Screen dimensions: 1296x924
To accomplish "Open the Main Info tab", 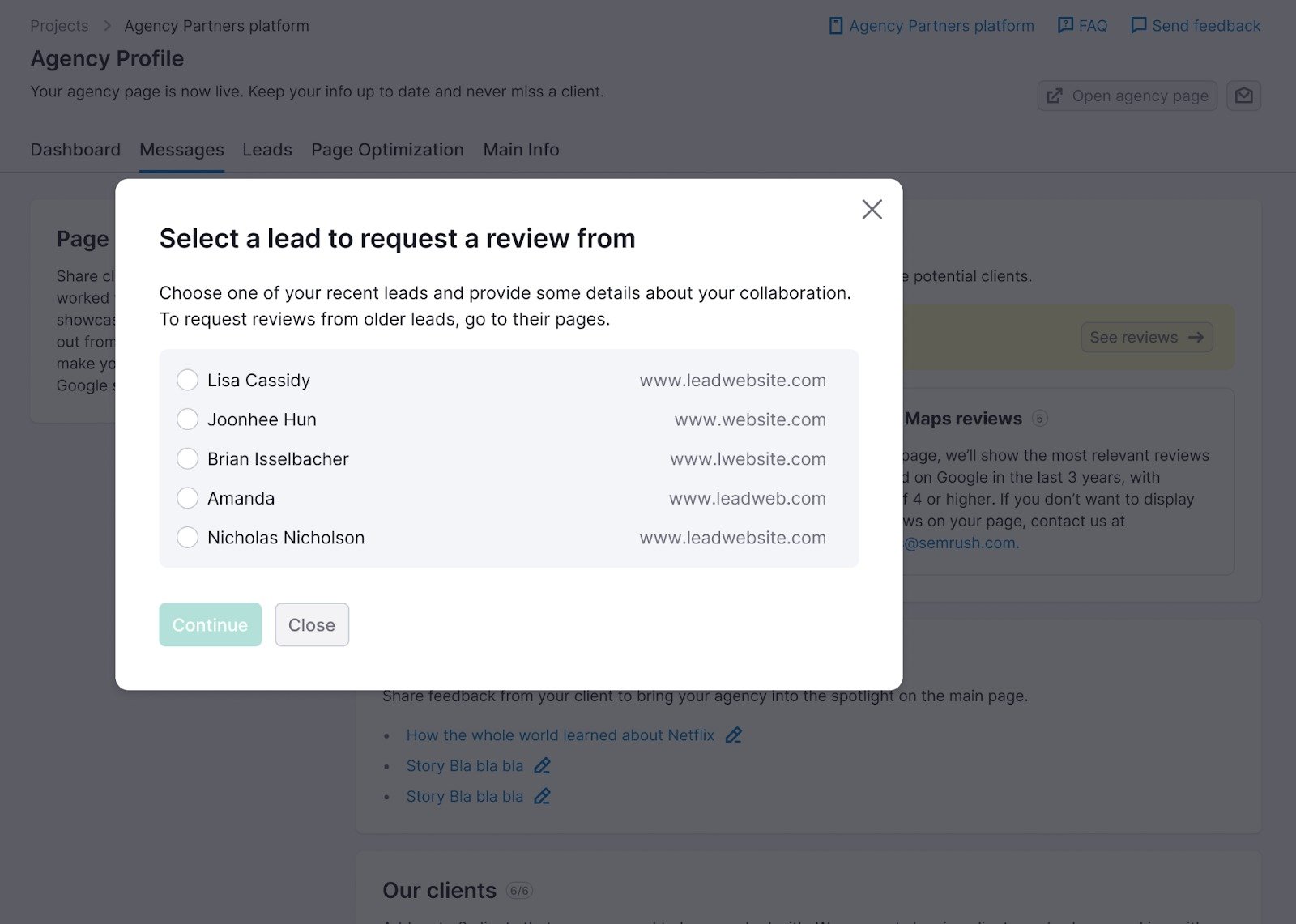I will [521, 150].
